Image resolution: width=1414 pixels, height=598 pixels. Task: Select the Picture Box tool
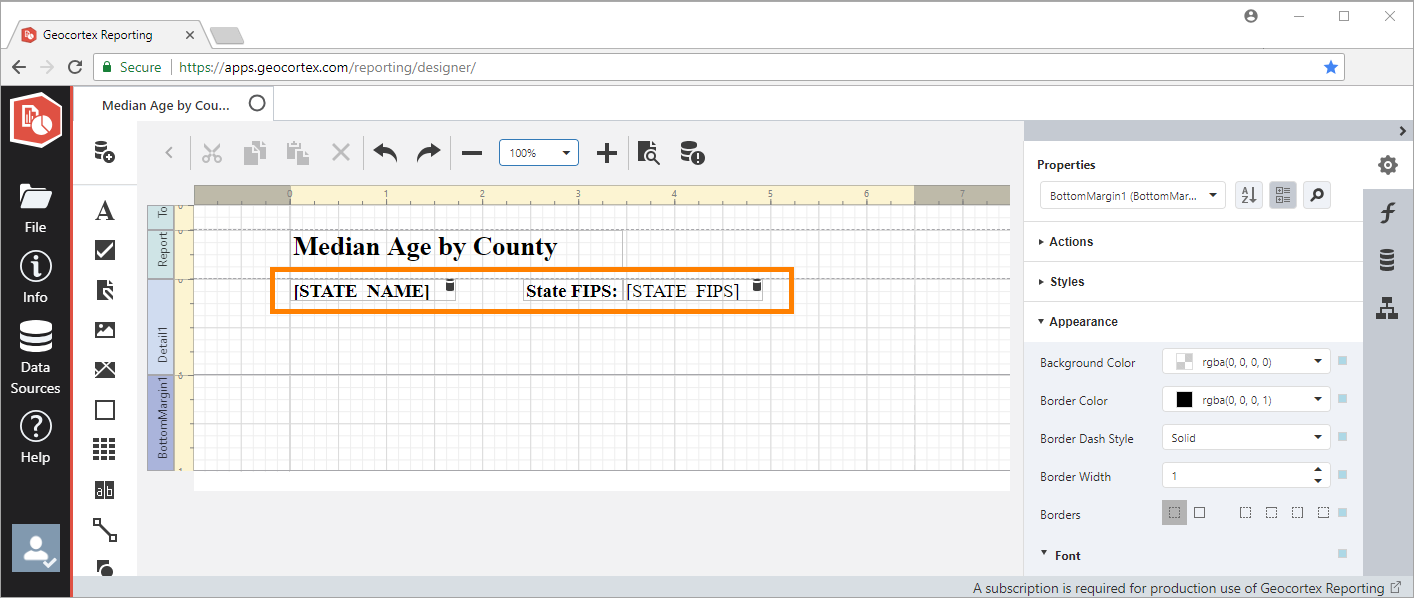click(x=104, y=330)
